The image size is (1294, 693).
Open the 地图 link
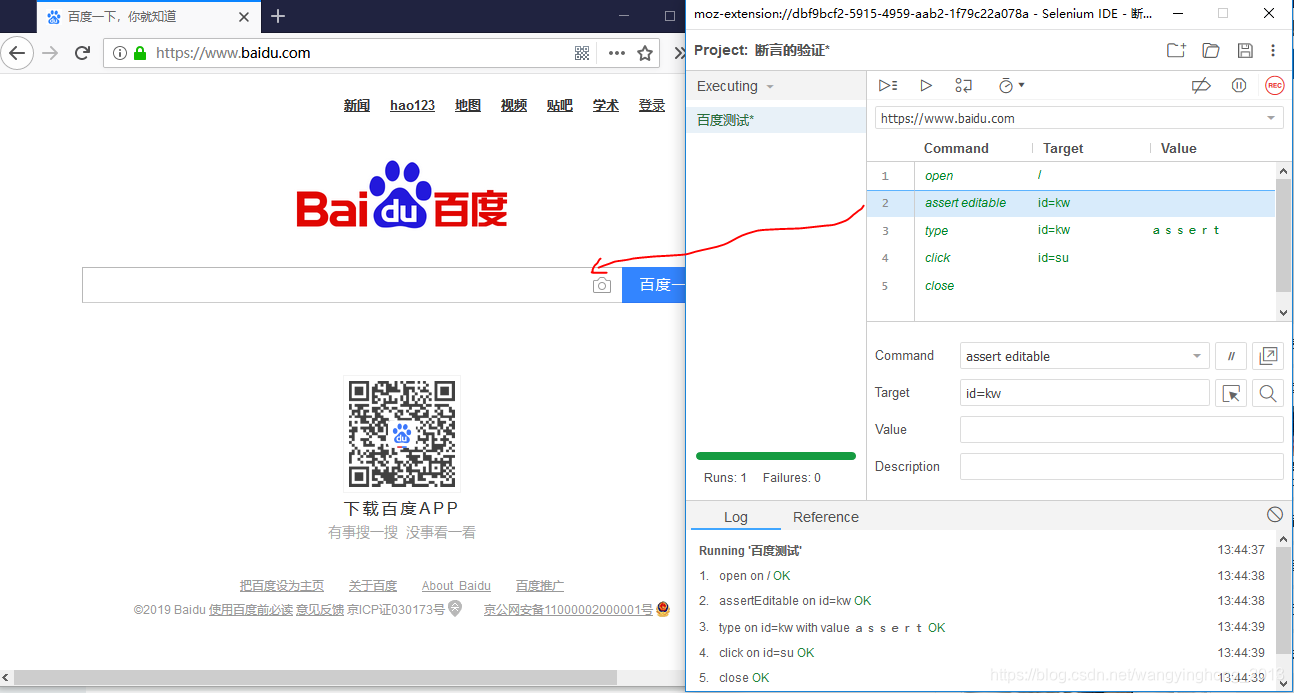click(468, 105)
